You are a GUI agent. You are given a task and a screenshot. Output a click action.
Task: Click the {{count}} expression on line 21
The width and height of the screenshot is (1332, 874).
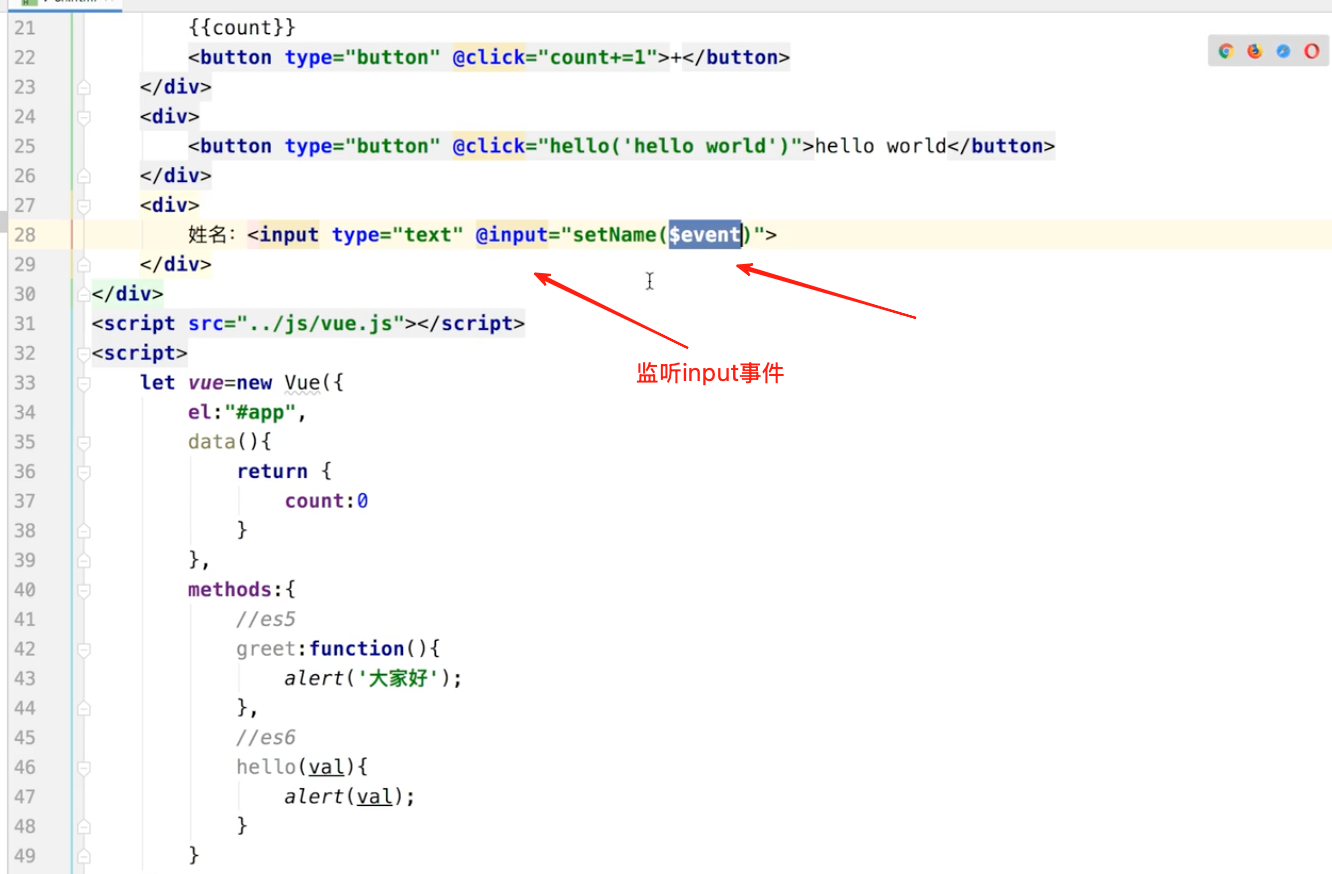(241, 28)
